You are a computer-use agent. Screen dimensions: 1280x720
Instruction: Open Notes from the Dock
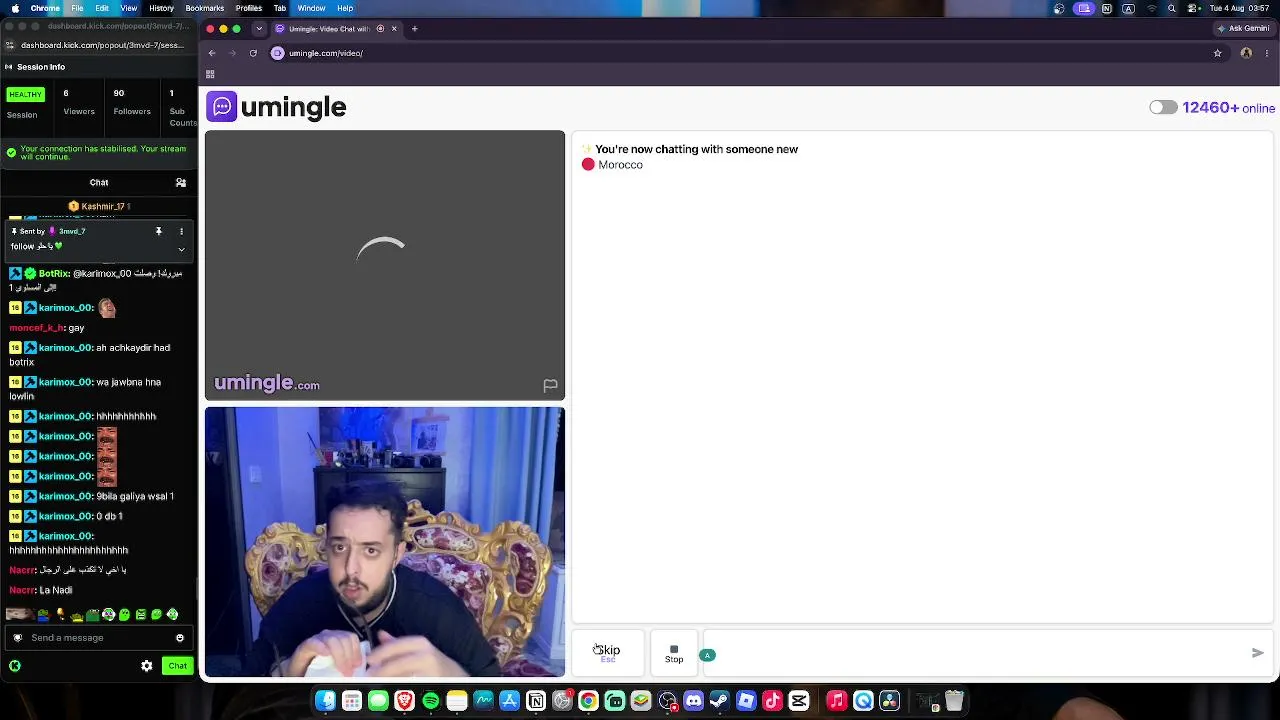tap(457, 701)
